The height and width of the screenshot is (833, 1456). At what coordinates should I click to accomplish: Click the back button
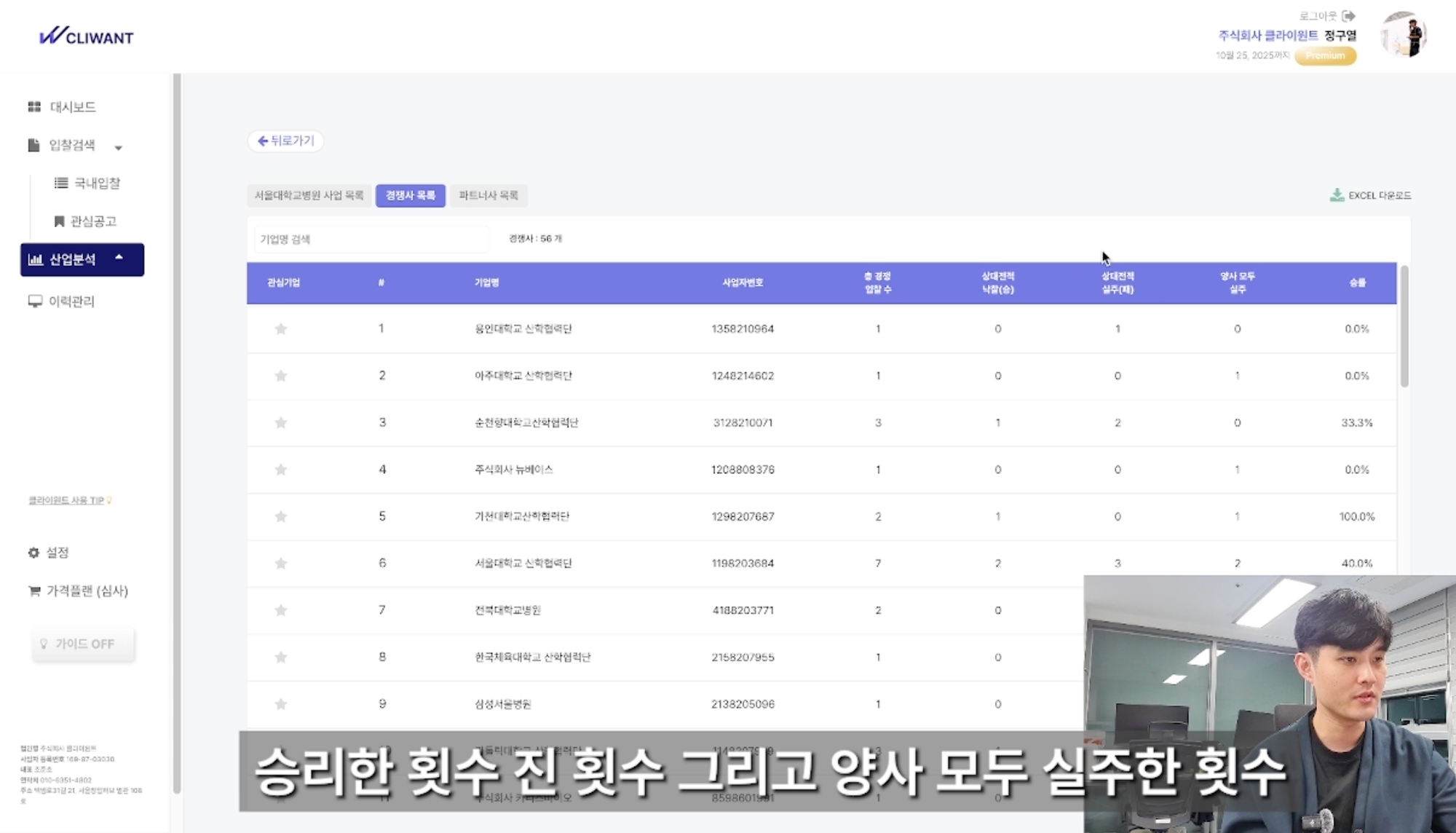[285, 141]
